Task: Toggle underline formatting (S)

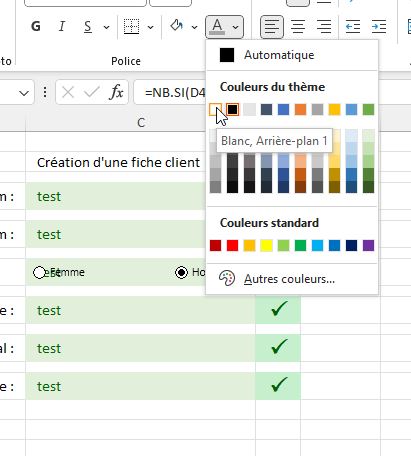Action: [x=88, y=26]
